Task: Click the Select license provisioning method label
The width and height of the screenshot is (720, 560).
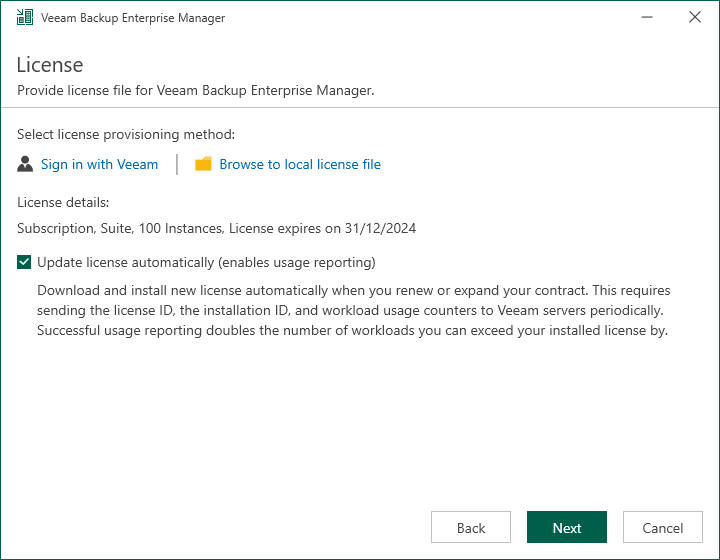Action: click(x=126, y=134)
